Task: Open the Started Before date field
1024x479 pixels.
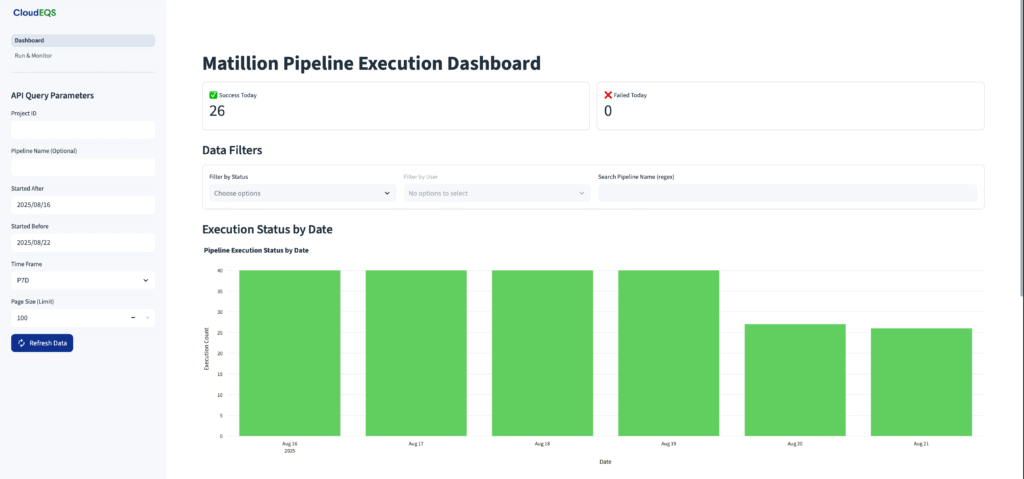Action: tap(83, 242)
